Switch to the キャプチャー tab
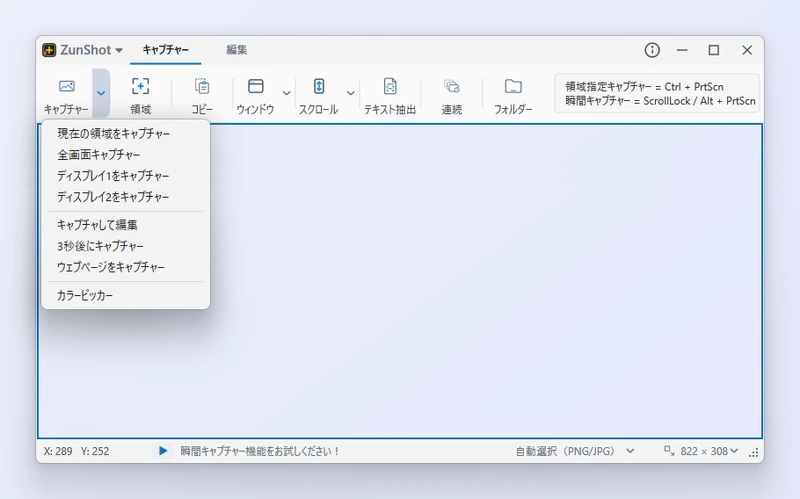The image size is (800, 499). (x=165, y=49)
